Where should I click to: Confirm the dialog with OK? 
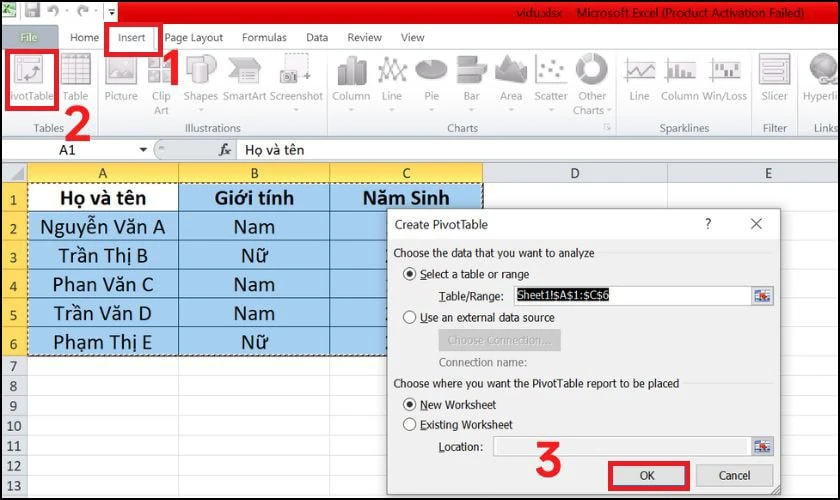point(647,475)
